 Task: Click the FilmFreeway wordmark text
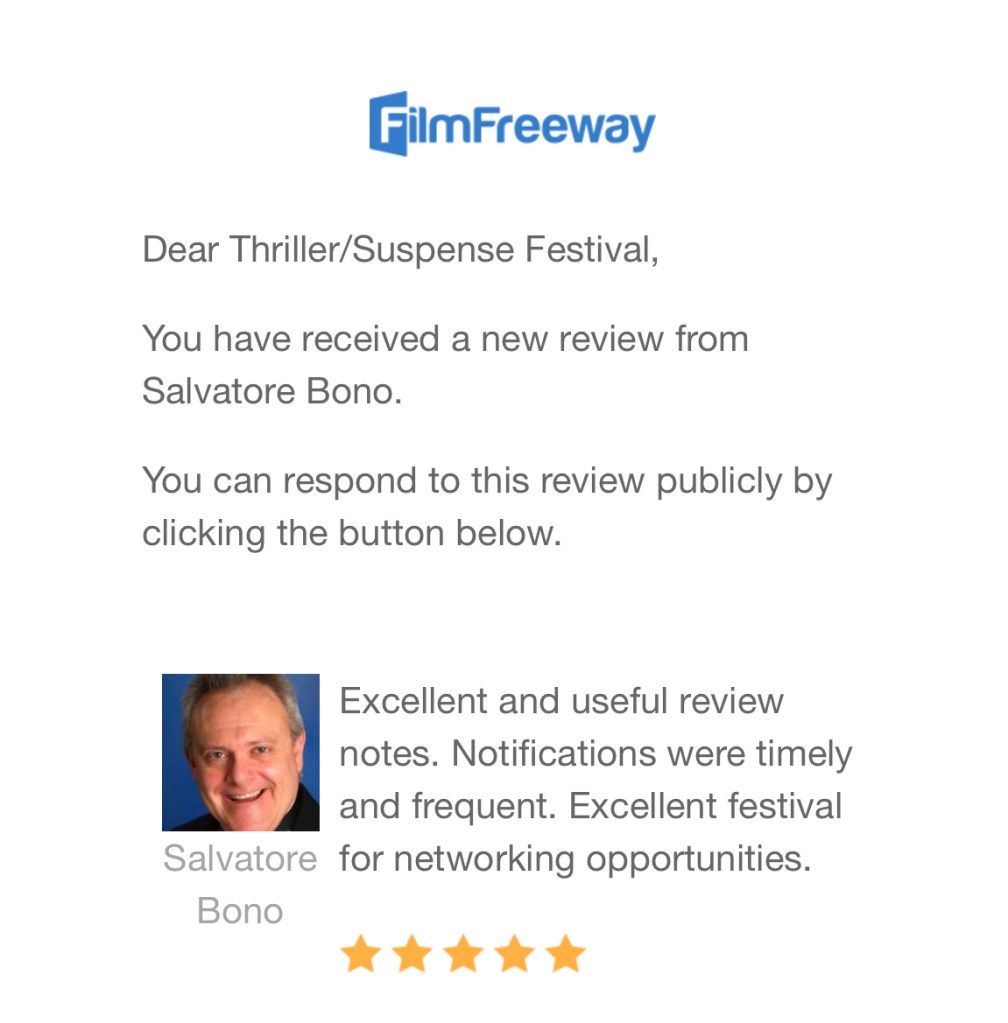tap(532, 127)
